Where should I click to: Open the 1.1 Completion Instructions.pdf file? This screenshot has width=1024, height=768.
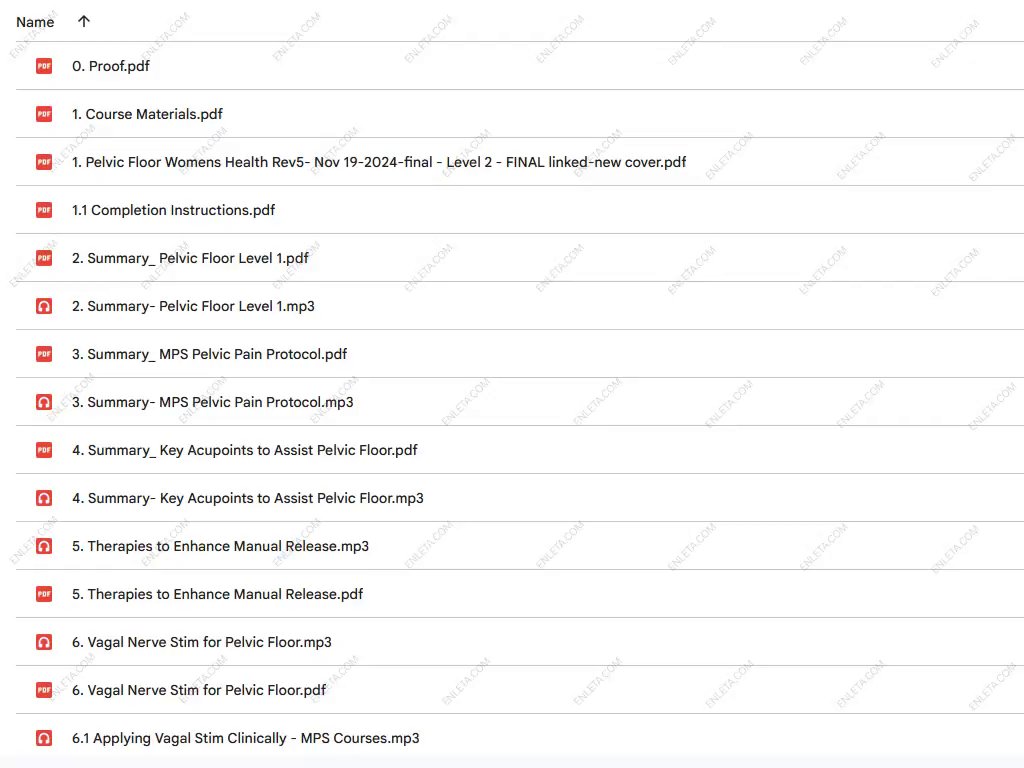click(x=173, y=210)
